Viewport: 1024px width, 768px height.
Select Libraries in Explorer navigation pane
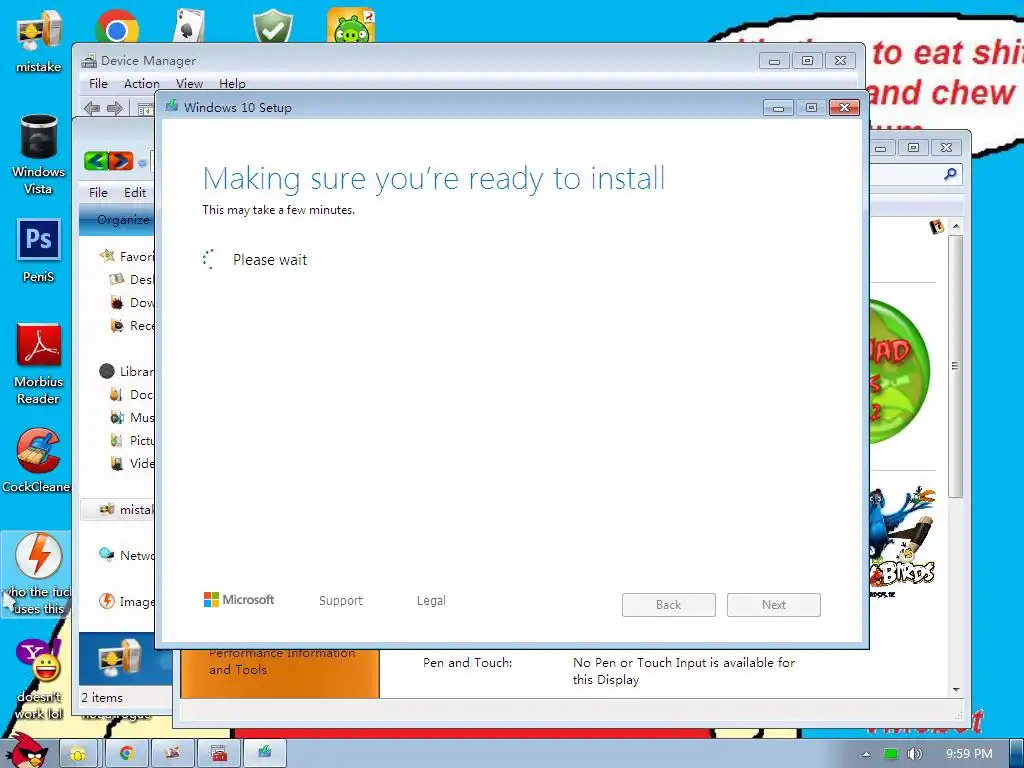click(x=127, y=372)
